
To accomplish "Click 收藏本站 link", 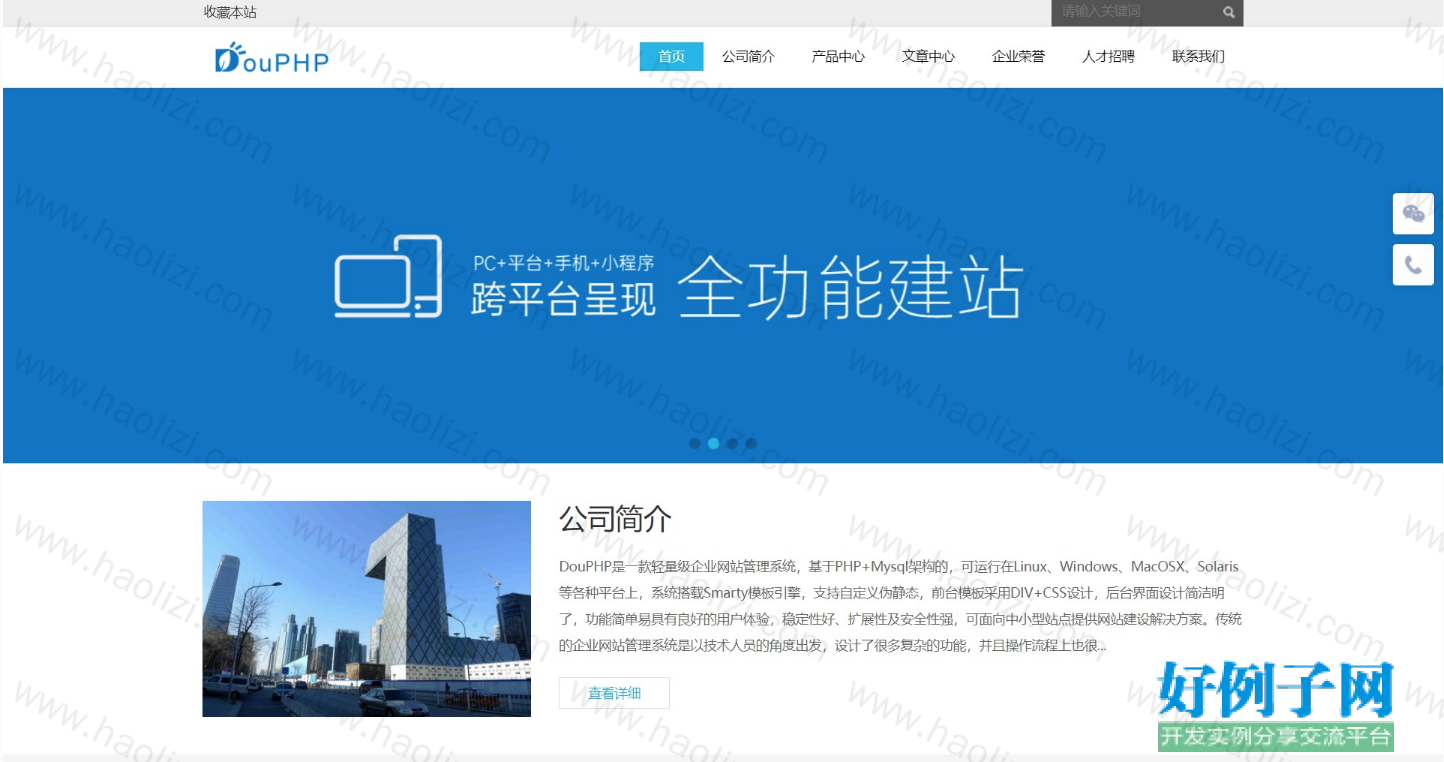I will 230,12.
